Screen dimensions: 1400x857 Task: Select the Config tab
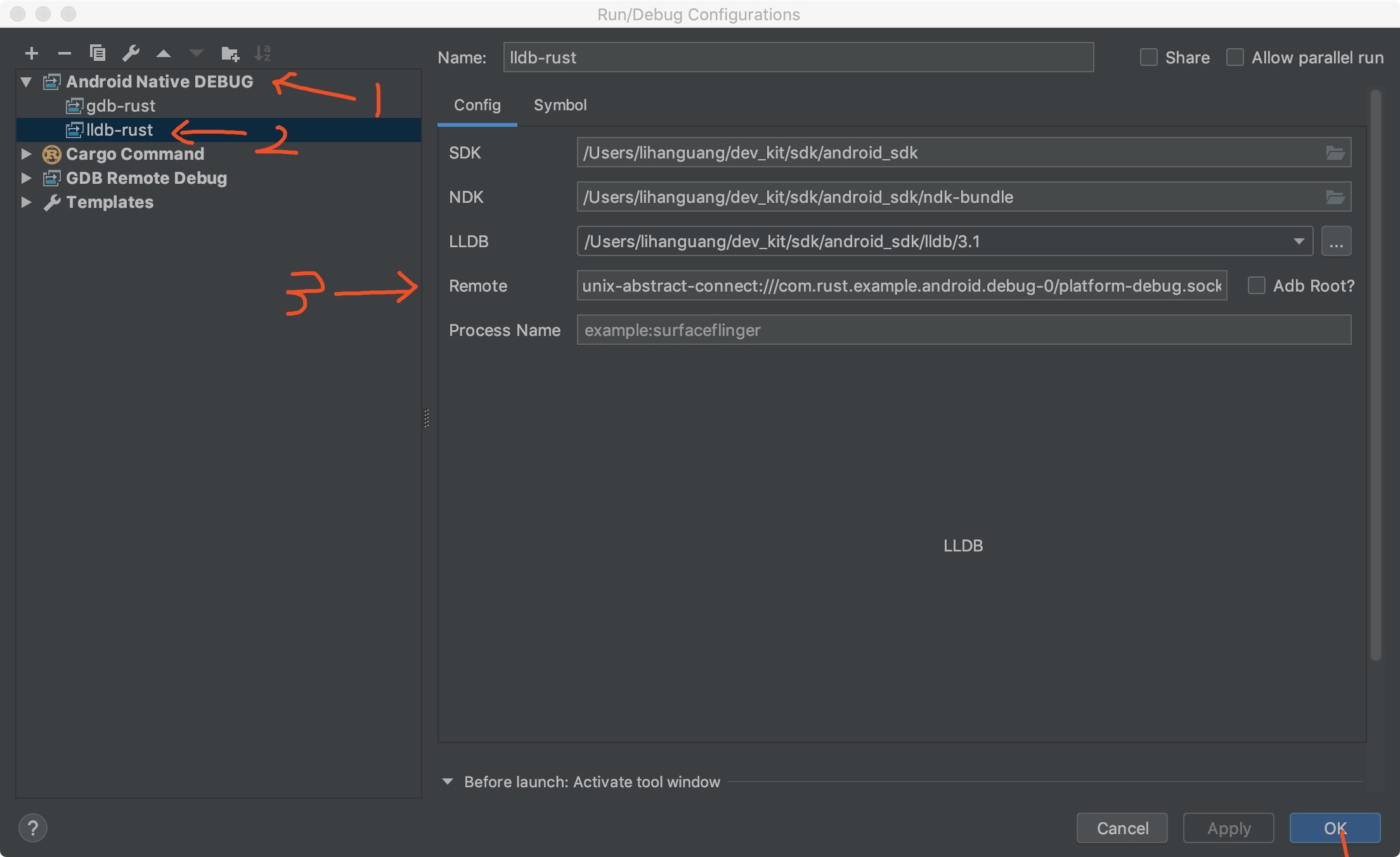pos(477,105)
